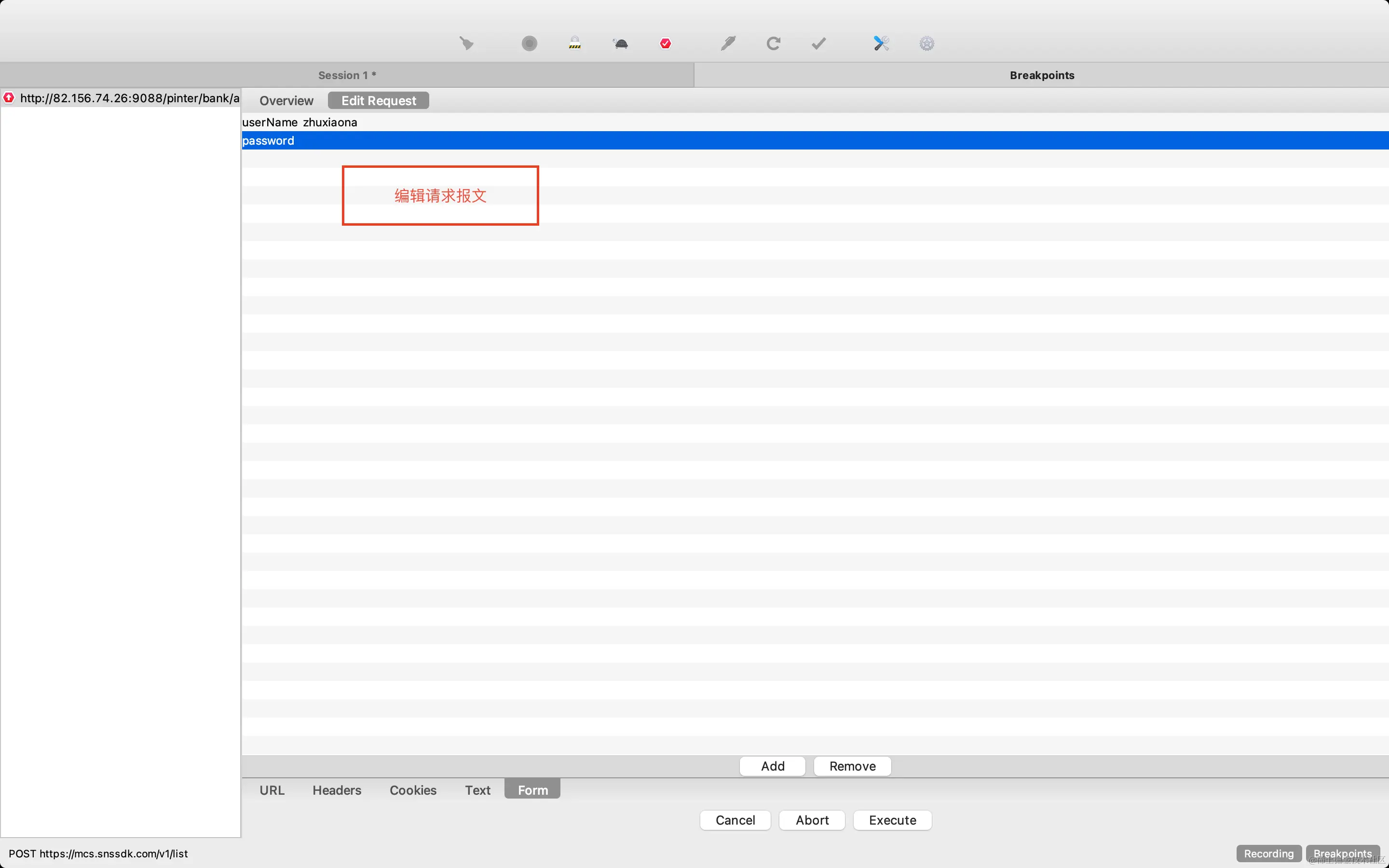Click the validate checkmark icon
The image size is (1389, 868).
[x=818, y=43]
